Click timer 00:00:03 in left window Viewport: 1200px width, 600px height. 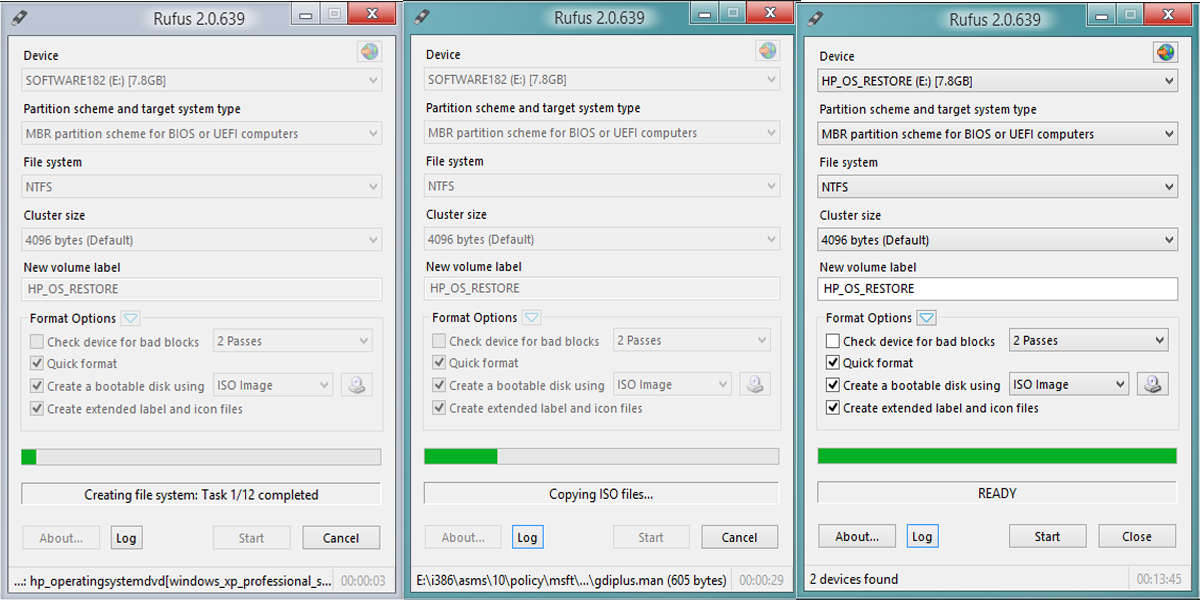point(363,580)
